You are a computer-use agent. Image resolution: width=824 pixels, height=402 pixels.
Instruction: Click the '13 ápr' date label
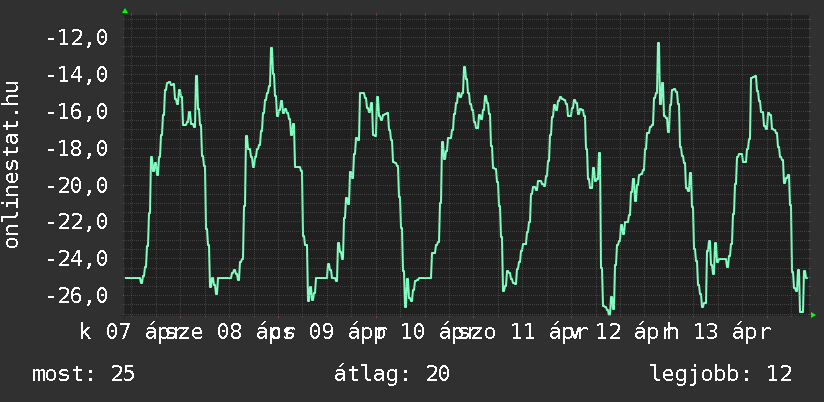pyautogui.click(x=733, y=331)
